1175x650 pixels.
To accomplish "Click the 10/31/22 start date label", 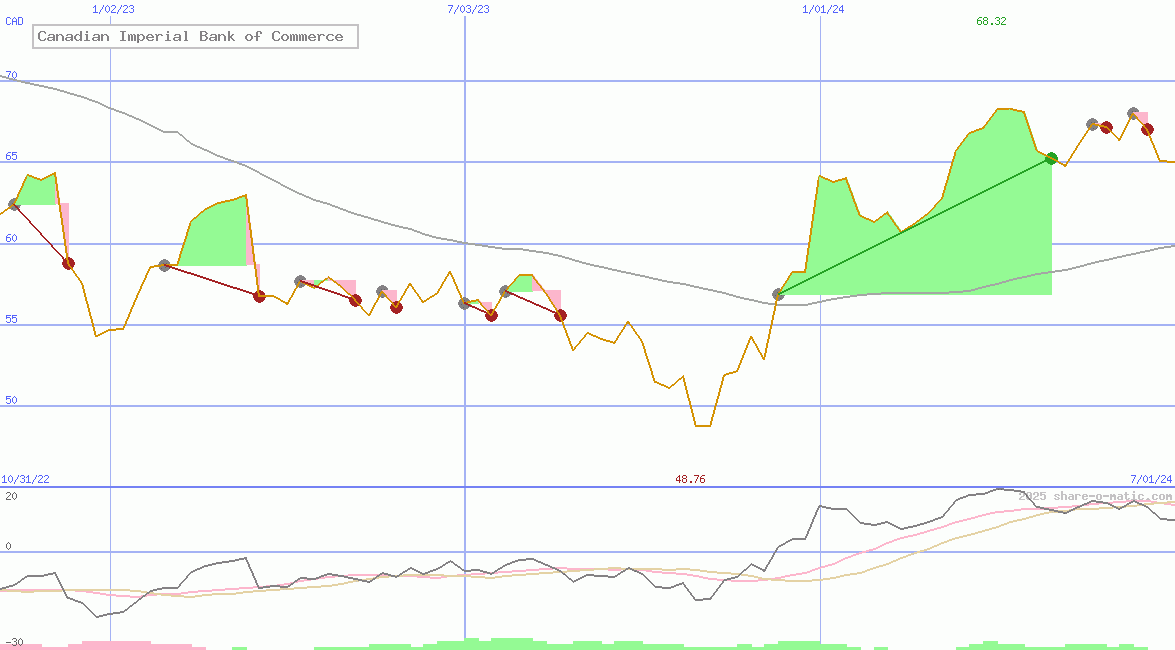I will point(25,480).
